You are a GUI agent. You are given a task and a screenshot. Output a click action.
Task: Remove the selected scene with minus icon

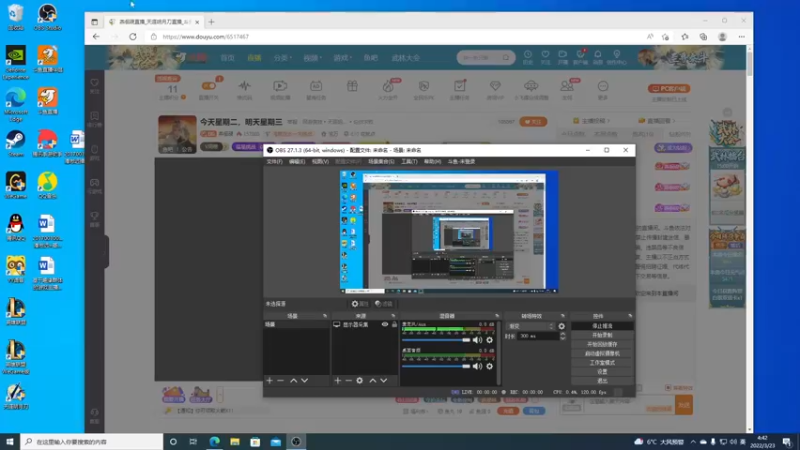pos(281,381)
